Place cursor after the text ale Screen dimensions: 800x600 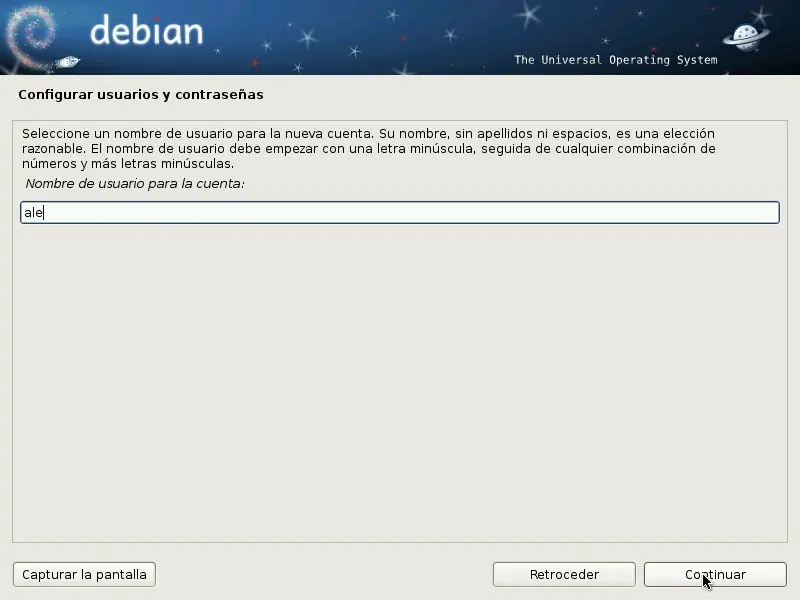click(42, 212)
